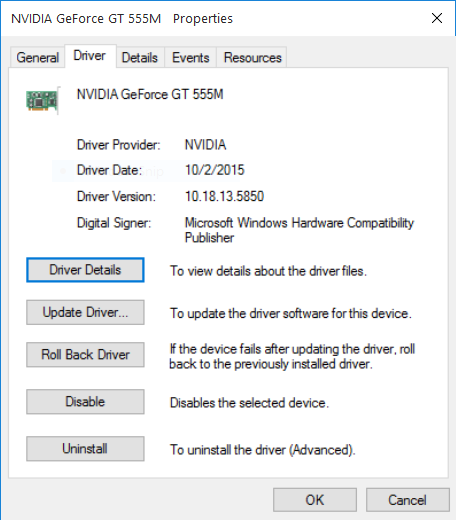This screenshot has height=520, width=456.
Task: Click Update Driver... button
Action: [x=85, y=312]
